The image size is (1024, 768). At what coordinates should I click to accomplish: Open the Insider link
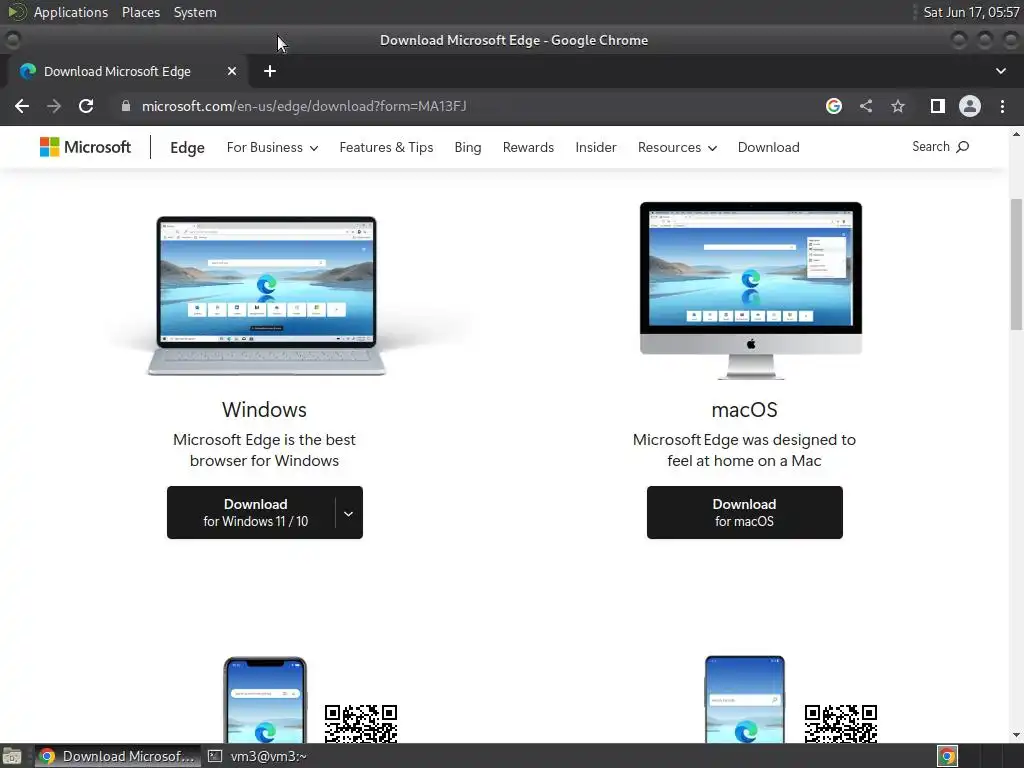pyautogui.click(x=596, y=148)
